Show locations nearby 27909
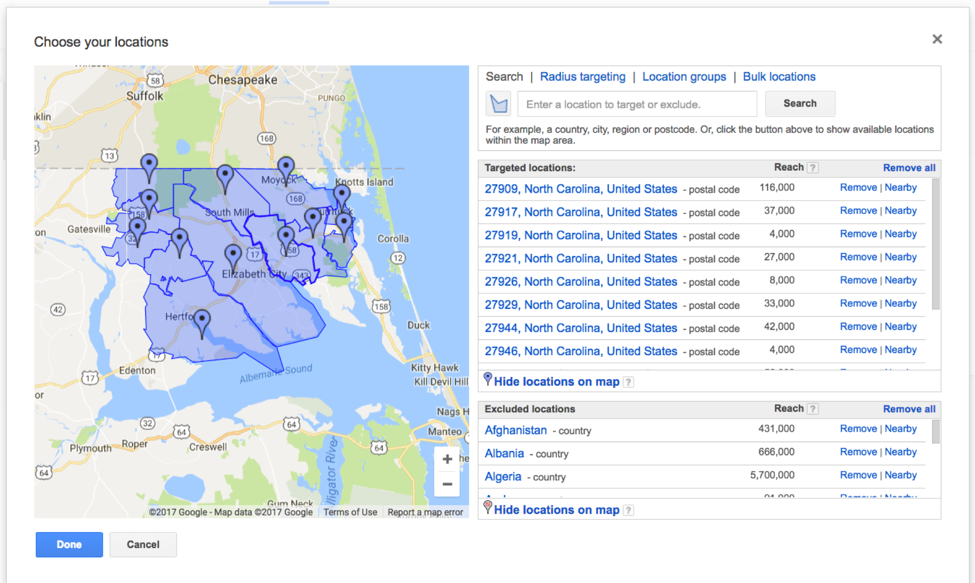Image resolution: width=975 pixels, height=583 pixels. 900,188
